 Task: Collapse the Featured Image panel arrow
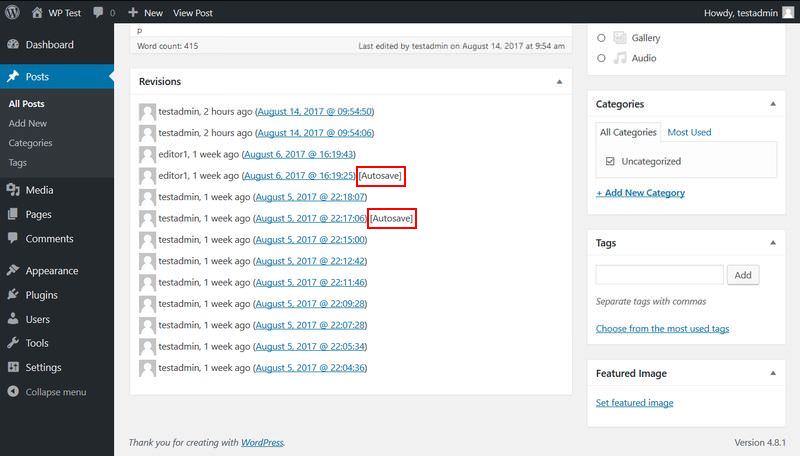772,373
